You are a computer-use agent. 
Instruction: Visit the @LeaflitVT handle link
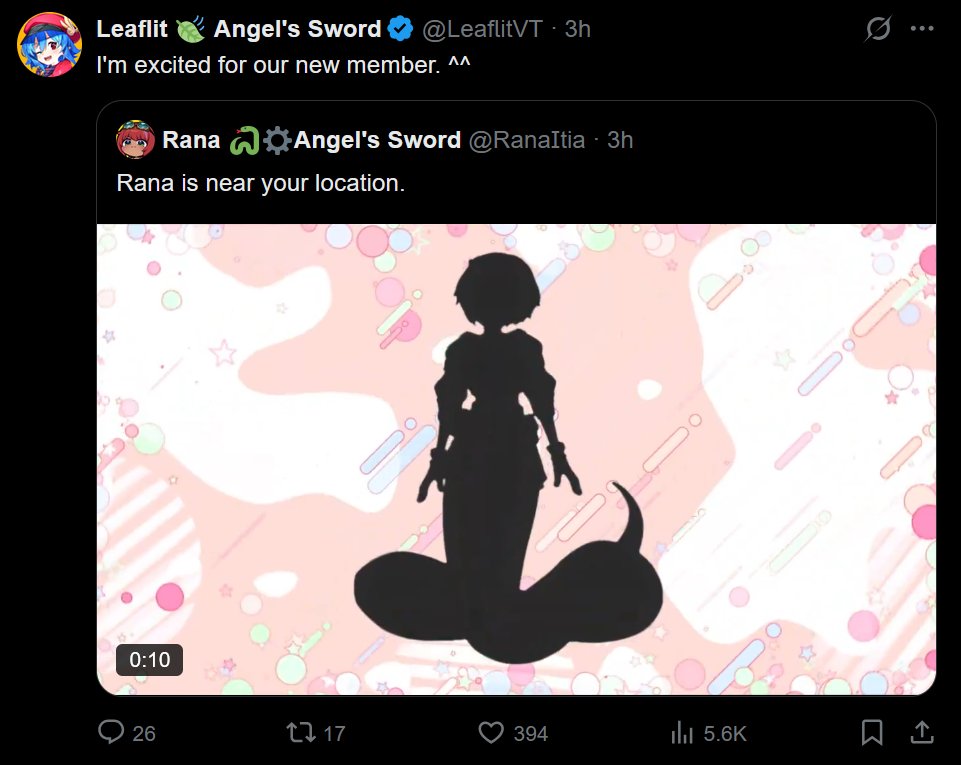point(482,29)
